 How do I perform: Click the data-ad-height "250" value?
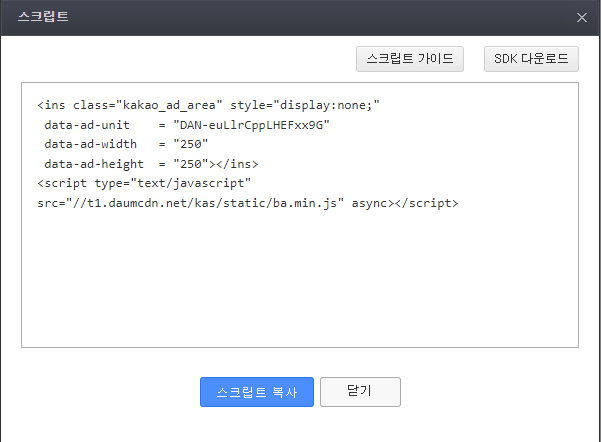190,164
